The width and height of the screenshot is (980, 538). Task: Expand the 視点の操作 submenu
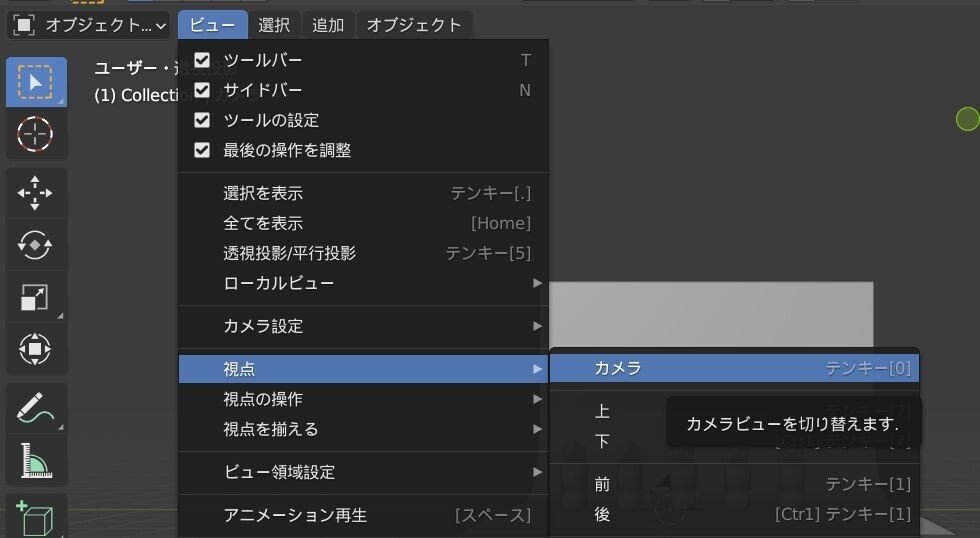[x=364, y=399]
